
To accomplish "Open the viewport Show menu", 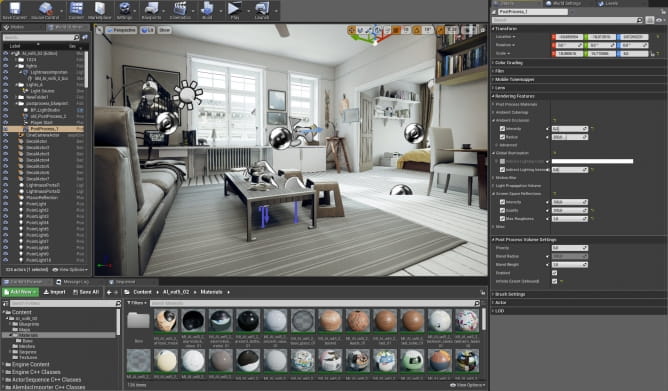I will [x=164, y=30].
